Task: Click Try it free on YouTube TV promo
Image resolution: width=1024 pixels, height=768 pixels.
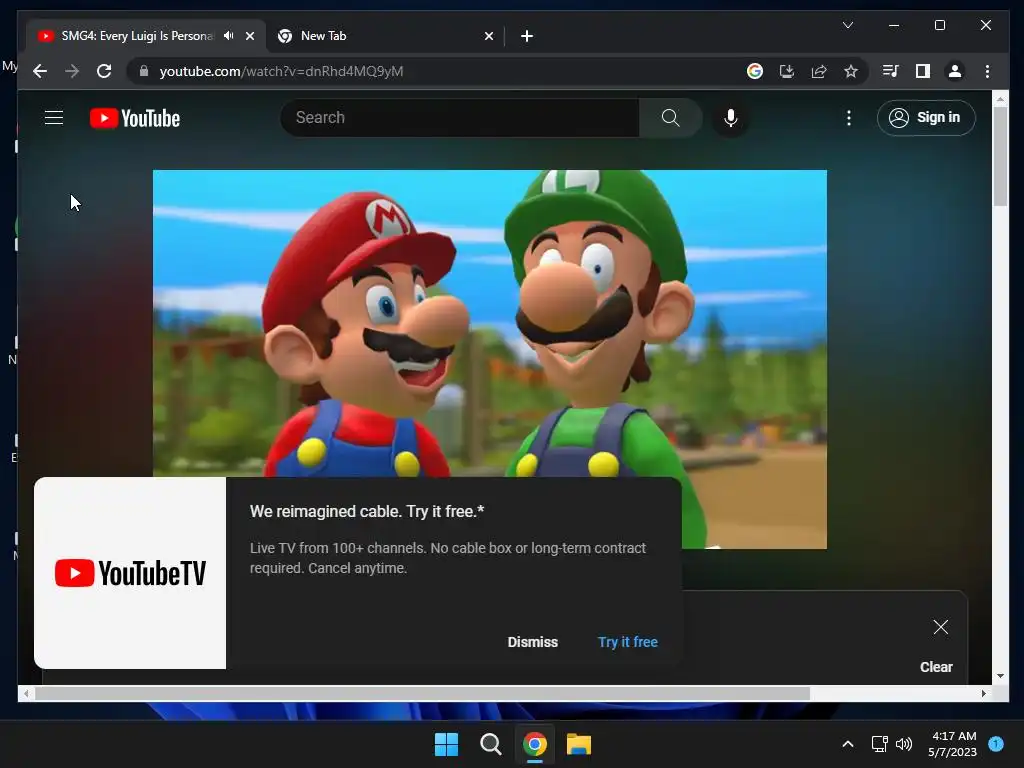Action: (x=628, y=642)
